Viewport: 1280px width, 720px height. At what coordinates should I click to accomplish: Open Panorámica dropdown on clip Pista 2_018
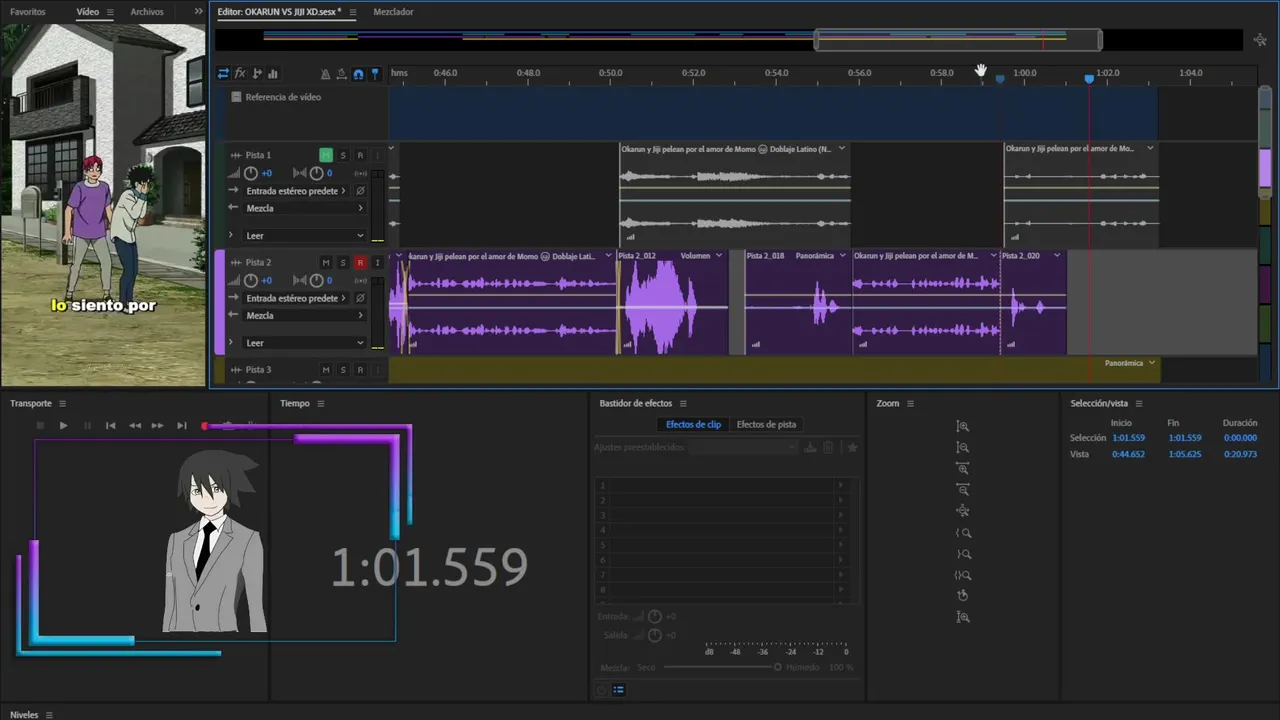[x=820, y=256]
